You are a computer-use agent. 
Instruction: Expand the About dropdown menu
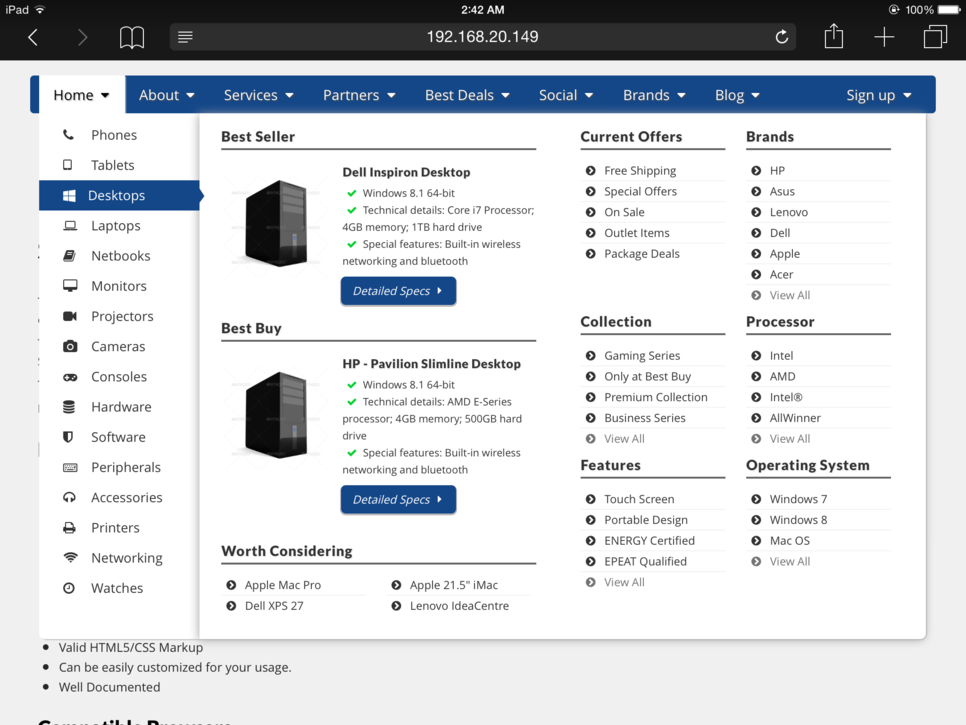pyautogui.click(x=166, y=95)
